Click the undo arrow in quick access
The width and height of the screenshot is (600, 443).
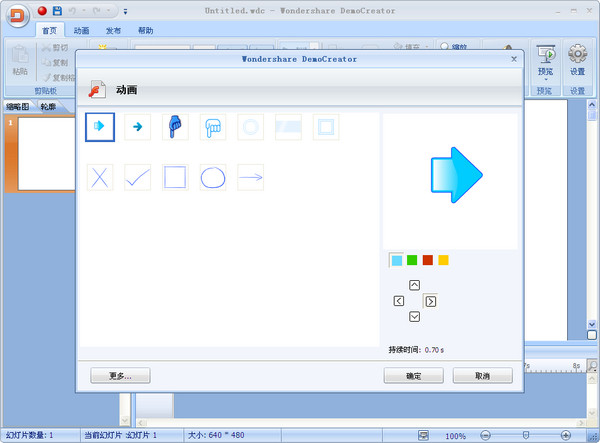click(72, 11)
